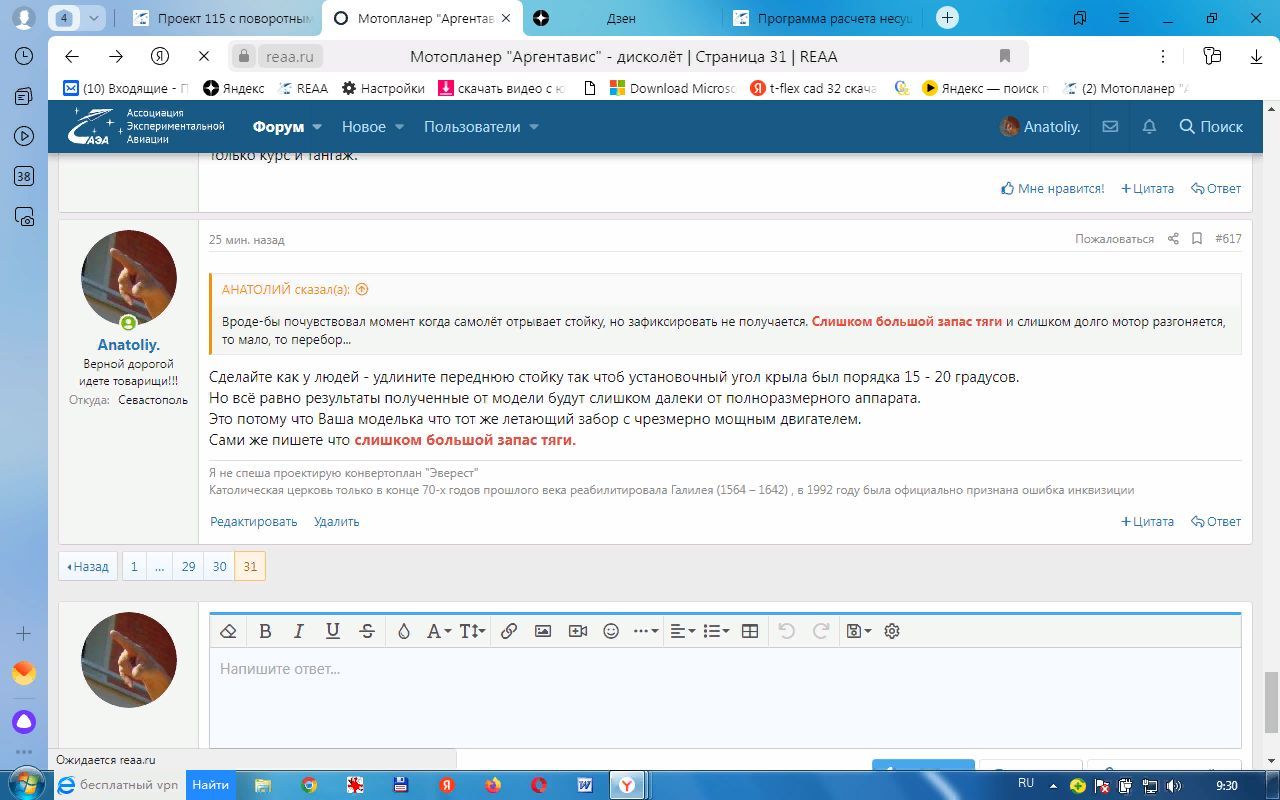Expand the text alignment dropdown
Image resolution: width=1280 pixels, height=800 pixels.
pos(682,631)
